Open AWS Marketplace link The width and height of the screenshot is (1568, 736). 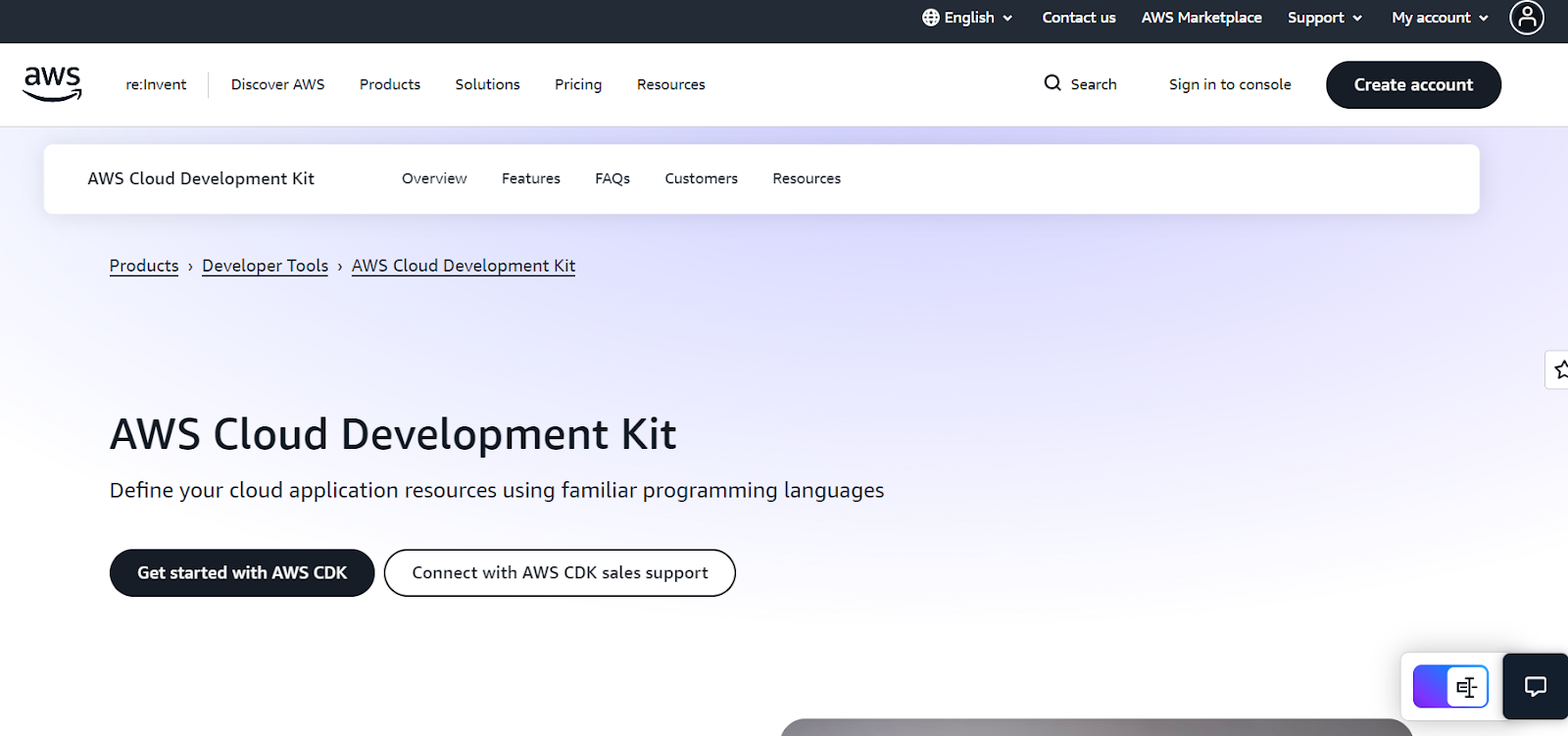1201,18
